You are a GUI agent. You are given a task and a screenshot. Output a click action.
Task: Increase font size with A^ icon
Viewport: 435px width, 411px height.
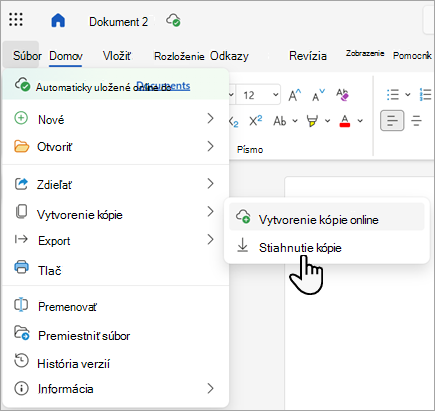[295, 95]
